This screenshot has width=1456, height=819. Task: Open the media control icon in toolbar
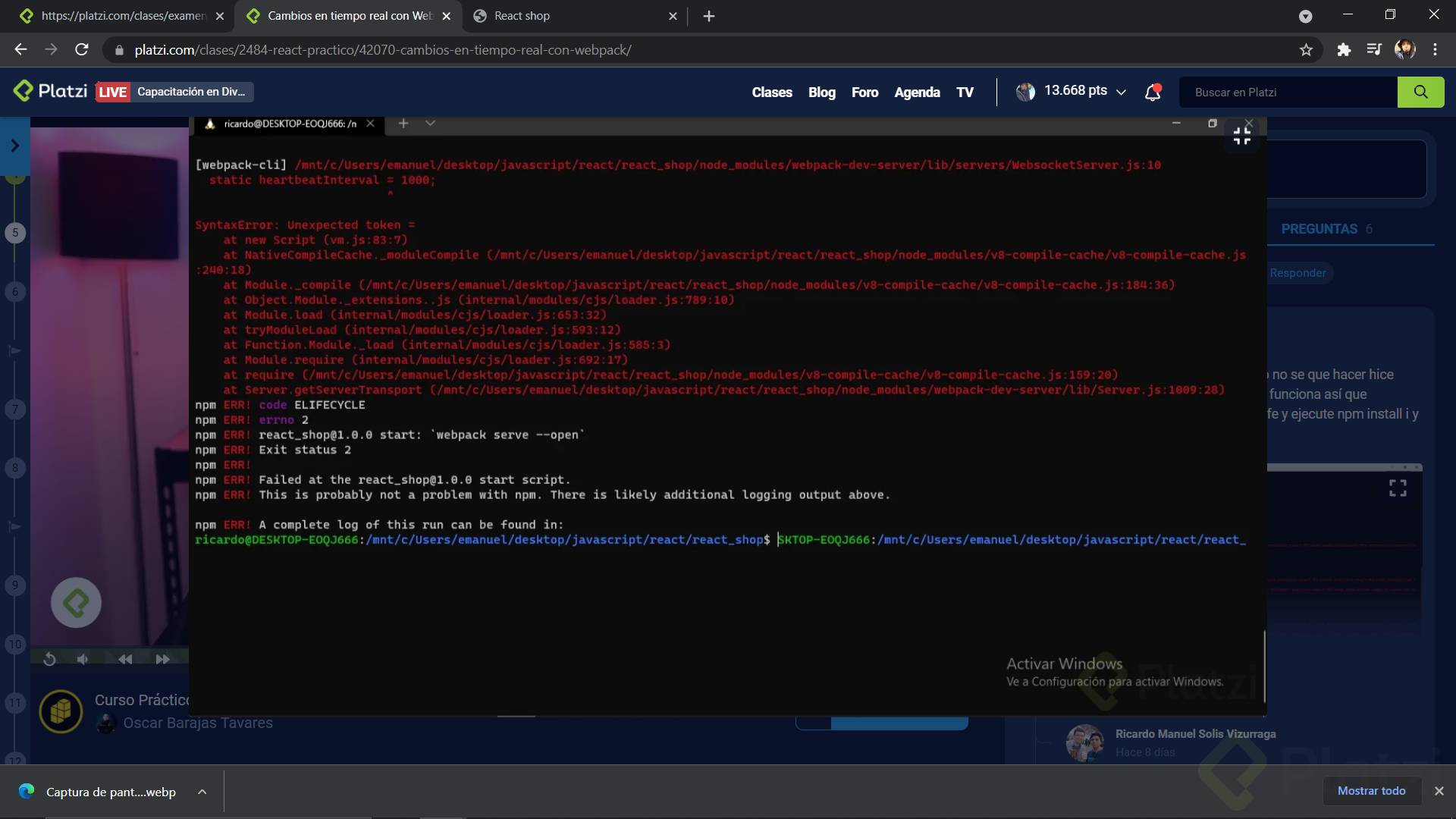point(1373,50)
